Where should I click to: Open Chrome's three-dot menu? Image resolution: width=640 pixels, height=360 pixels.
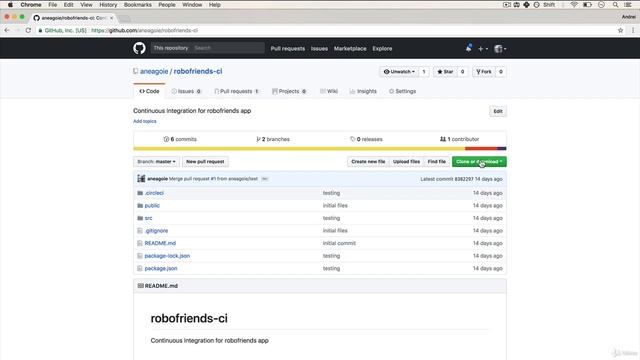click(633, 30)
